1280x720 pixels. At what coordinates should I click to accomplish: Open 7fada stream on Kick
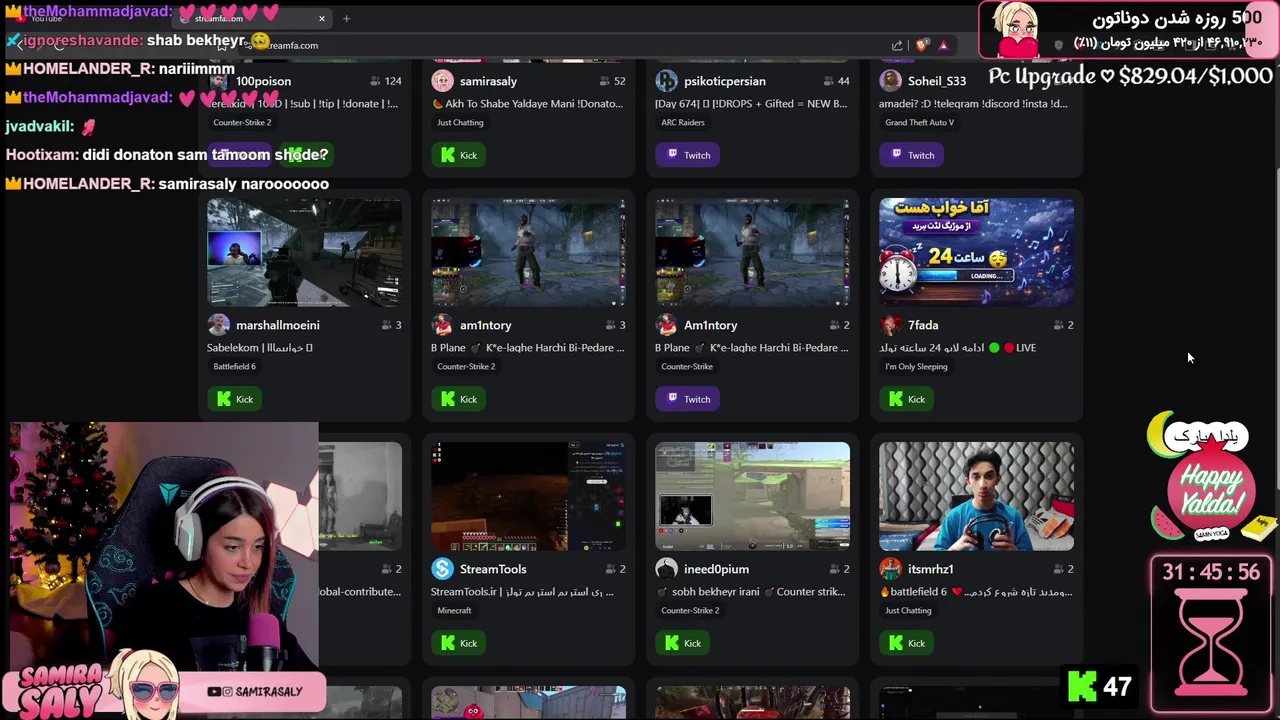(x=907, y=399)
